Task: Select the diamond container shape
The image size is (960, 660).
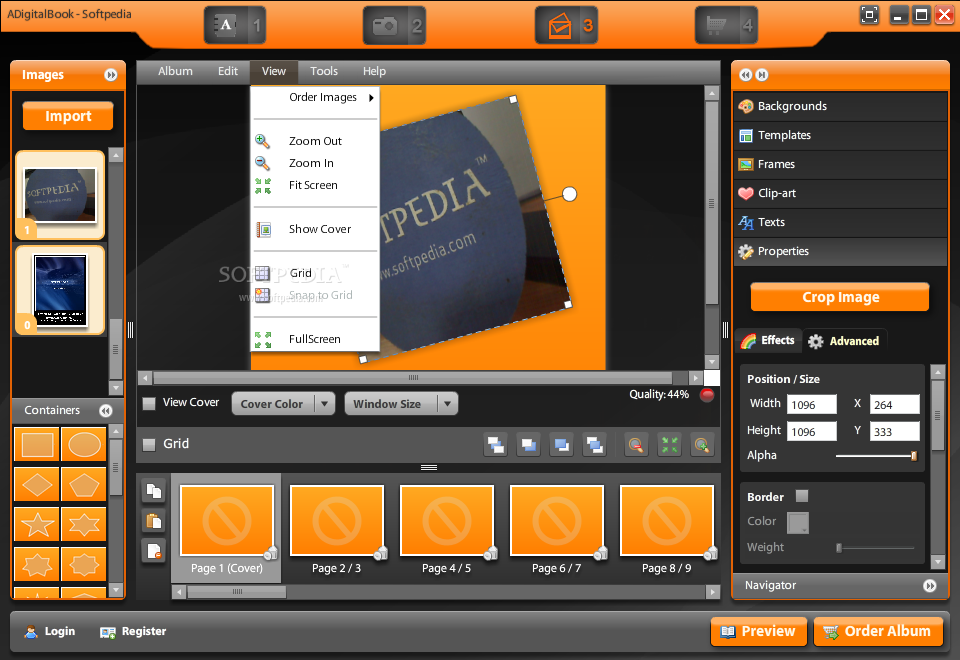Action: pos(37,485)
